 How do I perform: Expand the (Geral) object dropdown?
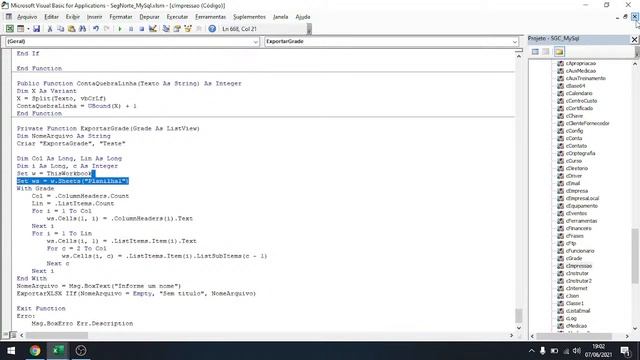[x=256, y=42]
